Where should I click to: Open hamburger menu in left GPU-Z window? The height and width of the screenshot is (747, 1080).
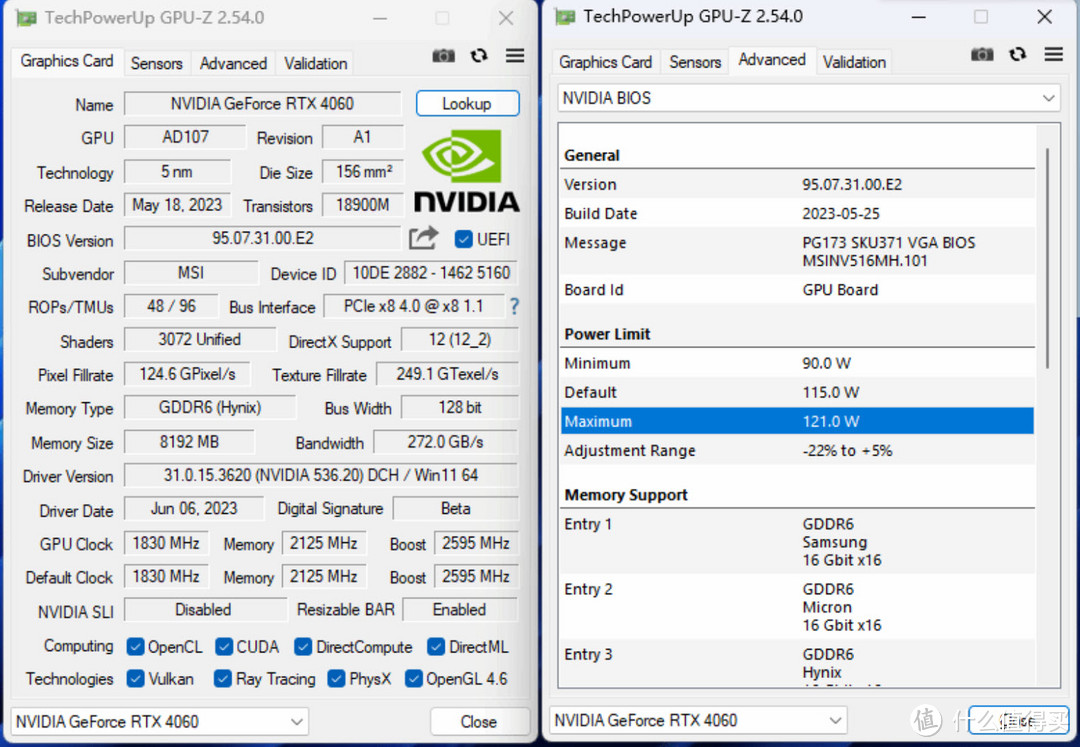pos(515,55)
